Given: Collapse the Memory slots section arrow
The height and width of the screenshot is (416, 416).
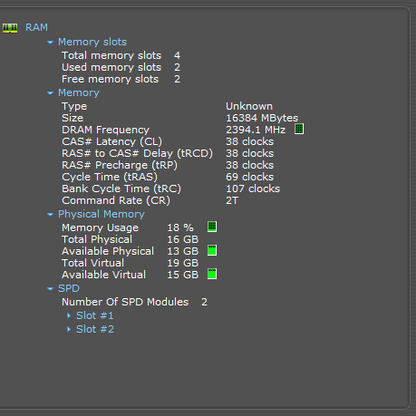Looking at the screenshot, I should coord(50,42).
